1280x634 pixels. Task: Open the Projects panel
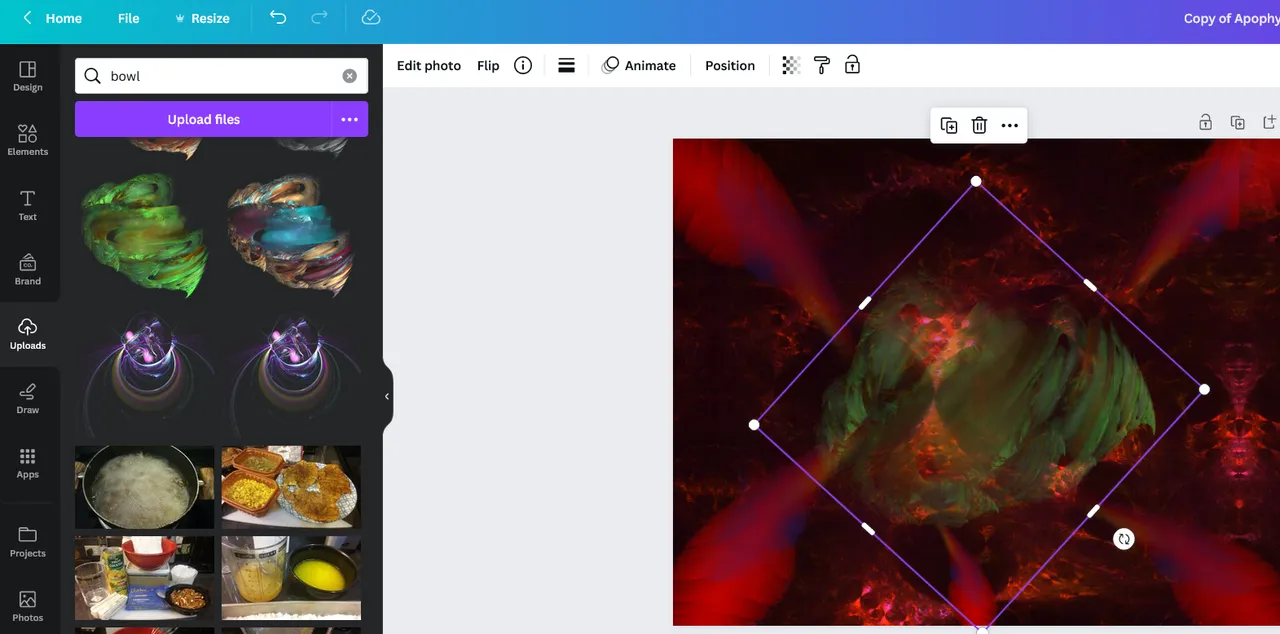[28, 541]
